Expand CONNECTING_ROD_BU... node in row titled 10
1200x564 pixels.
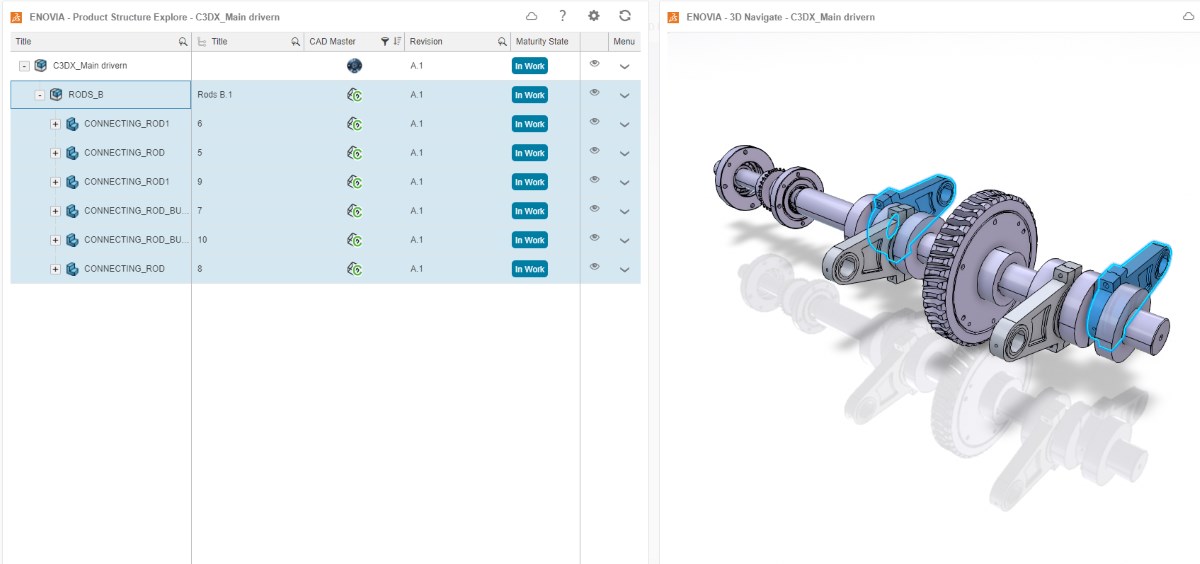[x=56, y=240]
